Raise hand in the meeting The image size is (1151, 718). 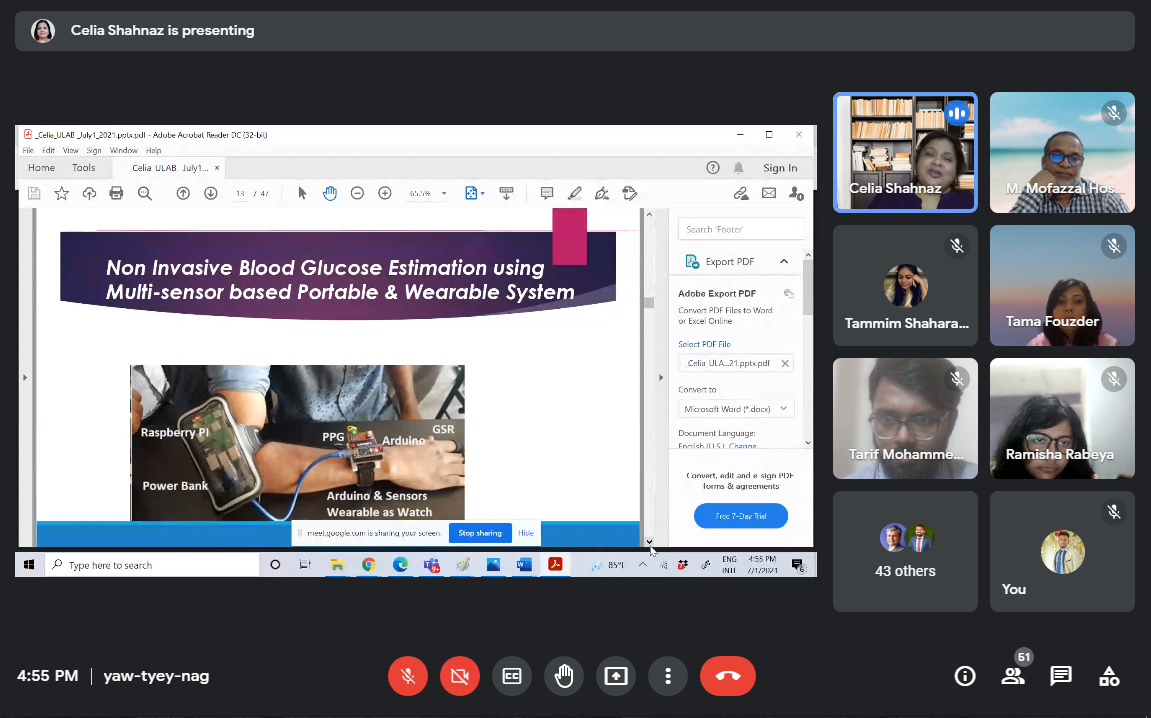[564, 676]
